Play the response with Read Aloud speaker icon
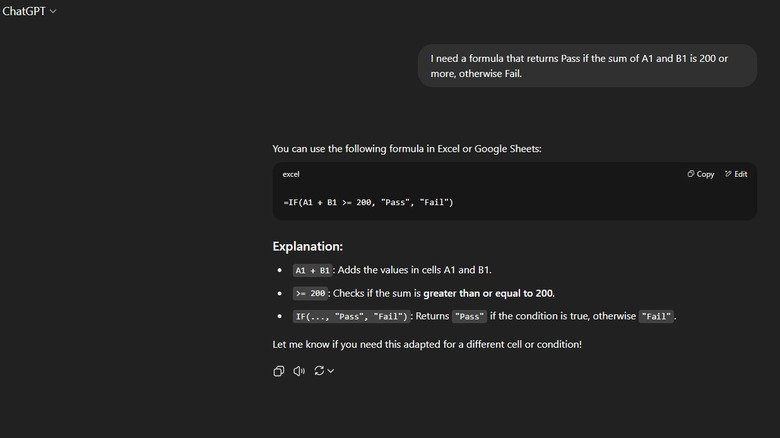This screenshot has width=780, height=438. 299,371
